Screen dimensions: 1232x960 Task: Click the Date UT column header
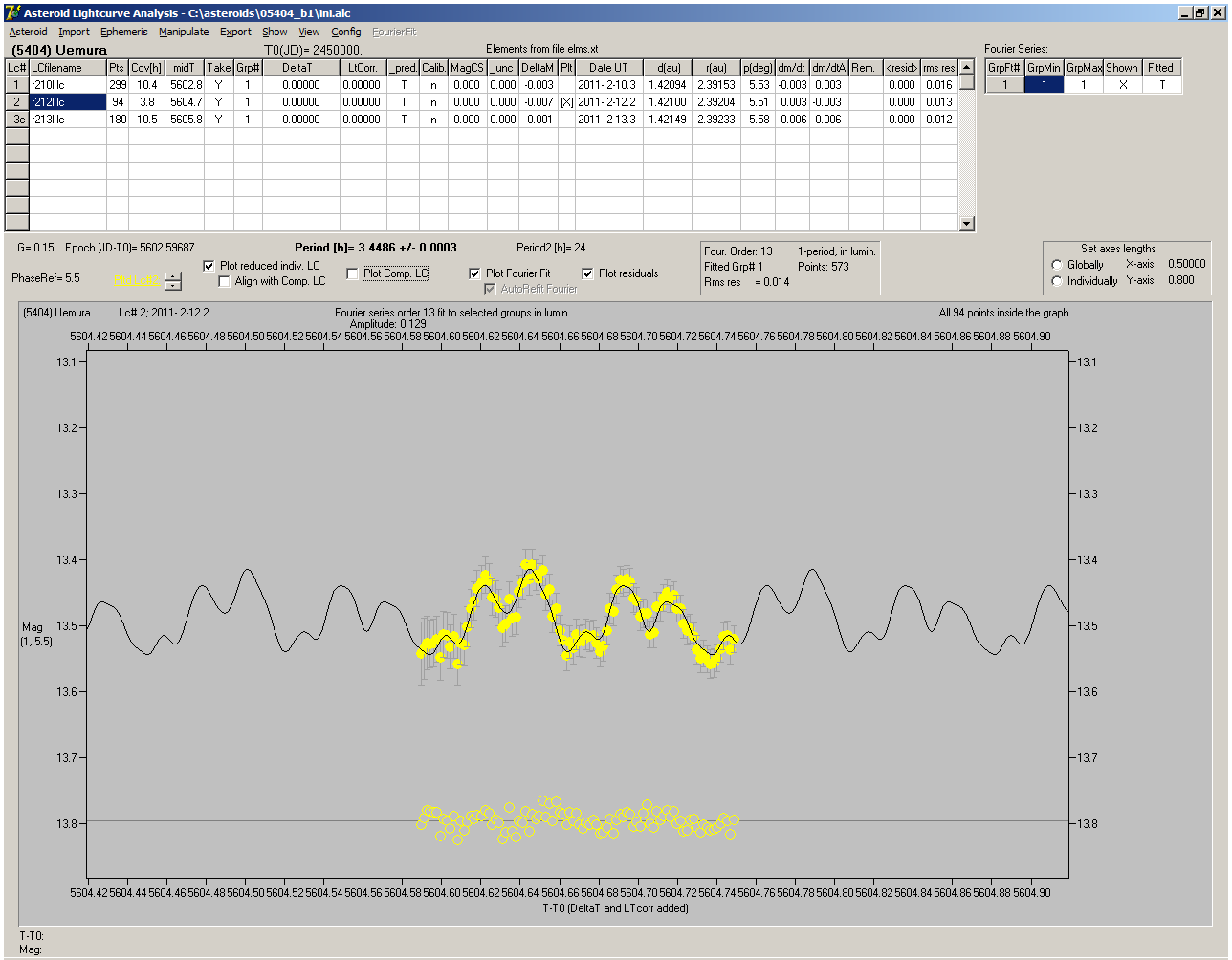[x=608, y=68]
